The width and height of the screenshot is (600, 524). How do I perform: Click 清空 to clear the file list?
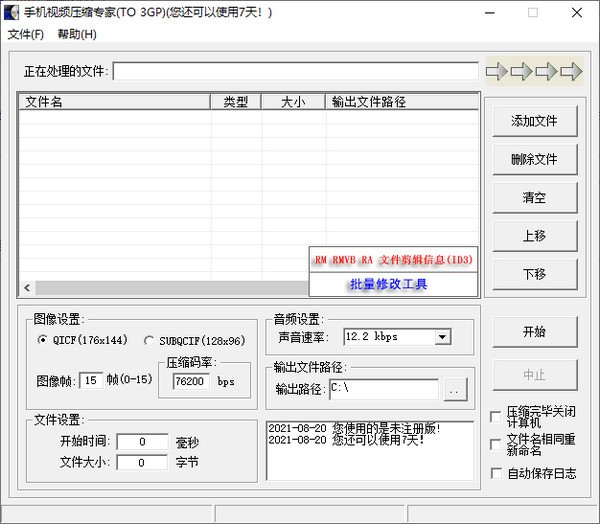pos(534,198)
